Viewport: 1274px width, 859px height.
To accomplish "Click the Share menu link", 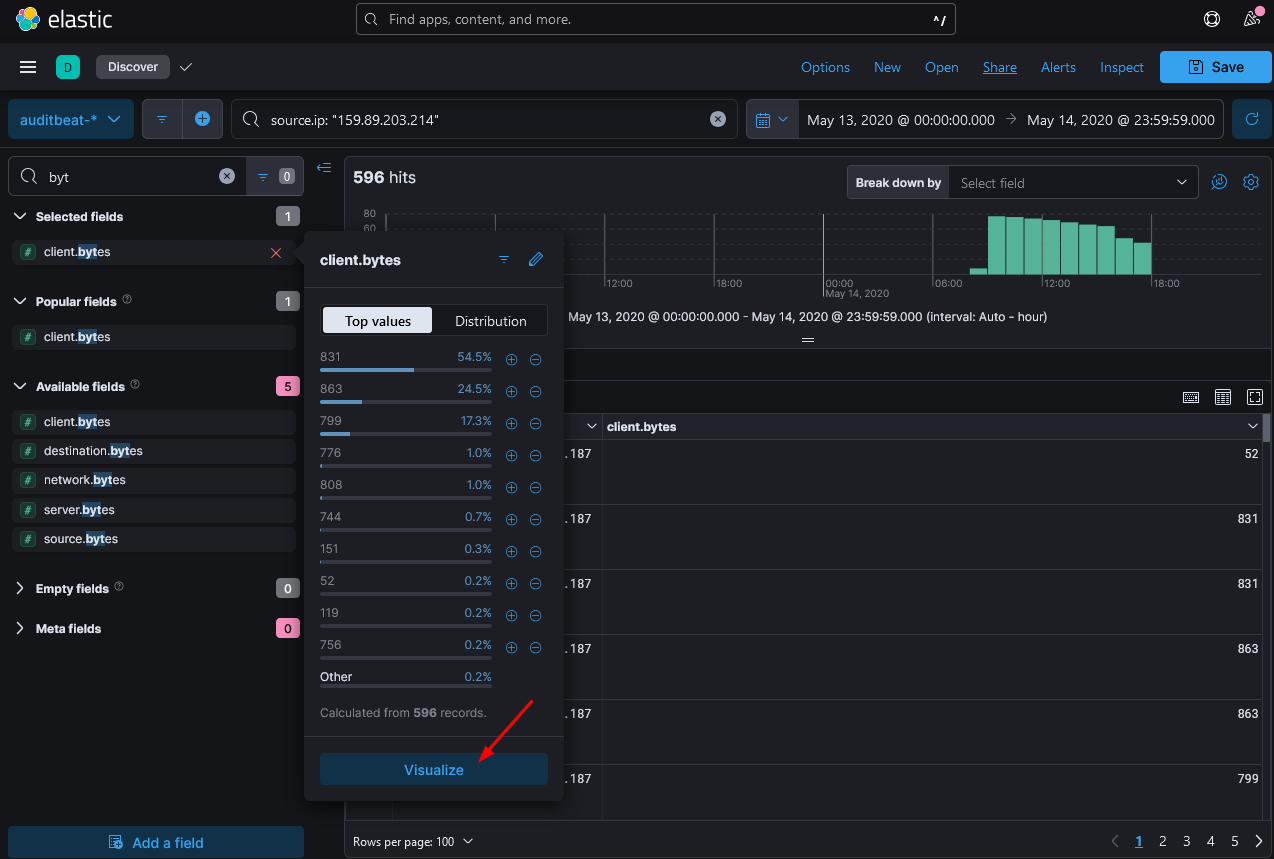I will [x=999, y=67].
